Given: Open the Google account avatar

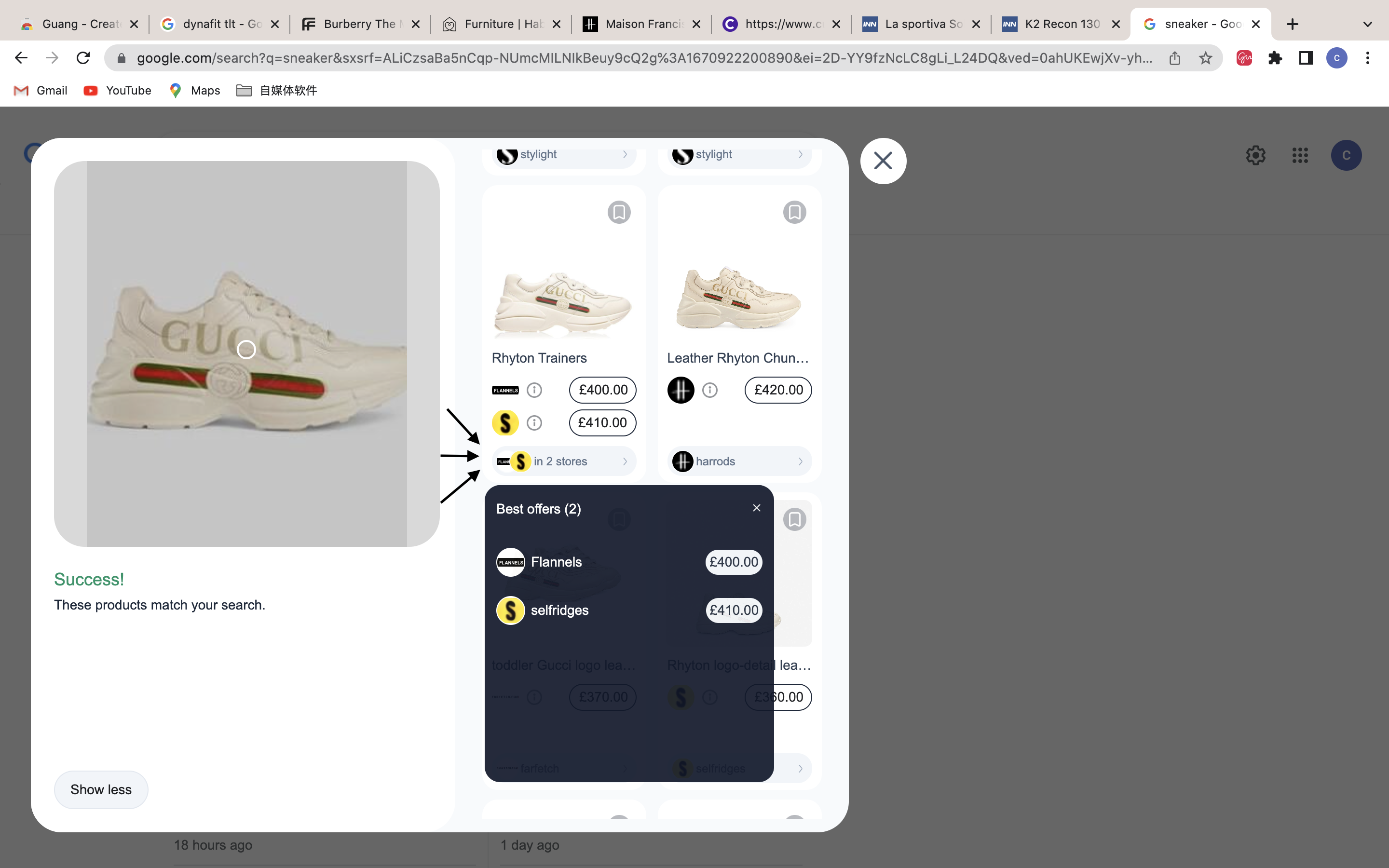Looking at the screenshot, I should coord(1346,155).
